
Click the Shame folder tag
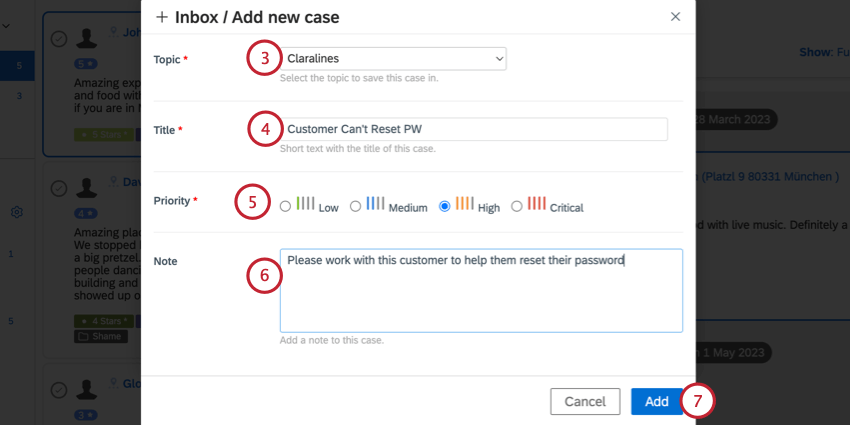(x=101, y=336)
